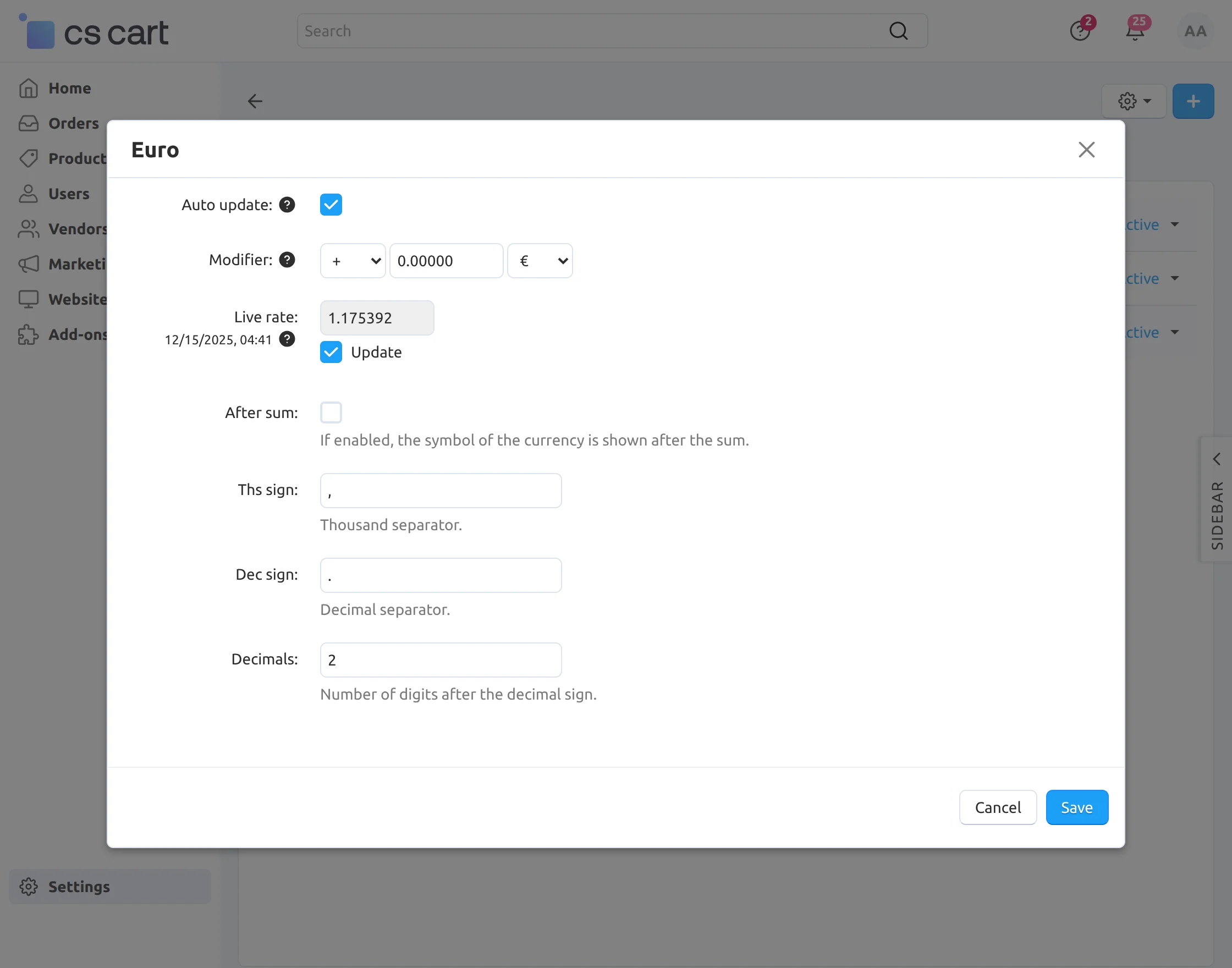Click the search magnifier icon

click(898, 31)
